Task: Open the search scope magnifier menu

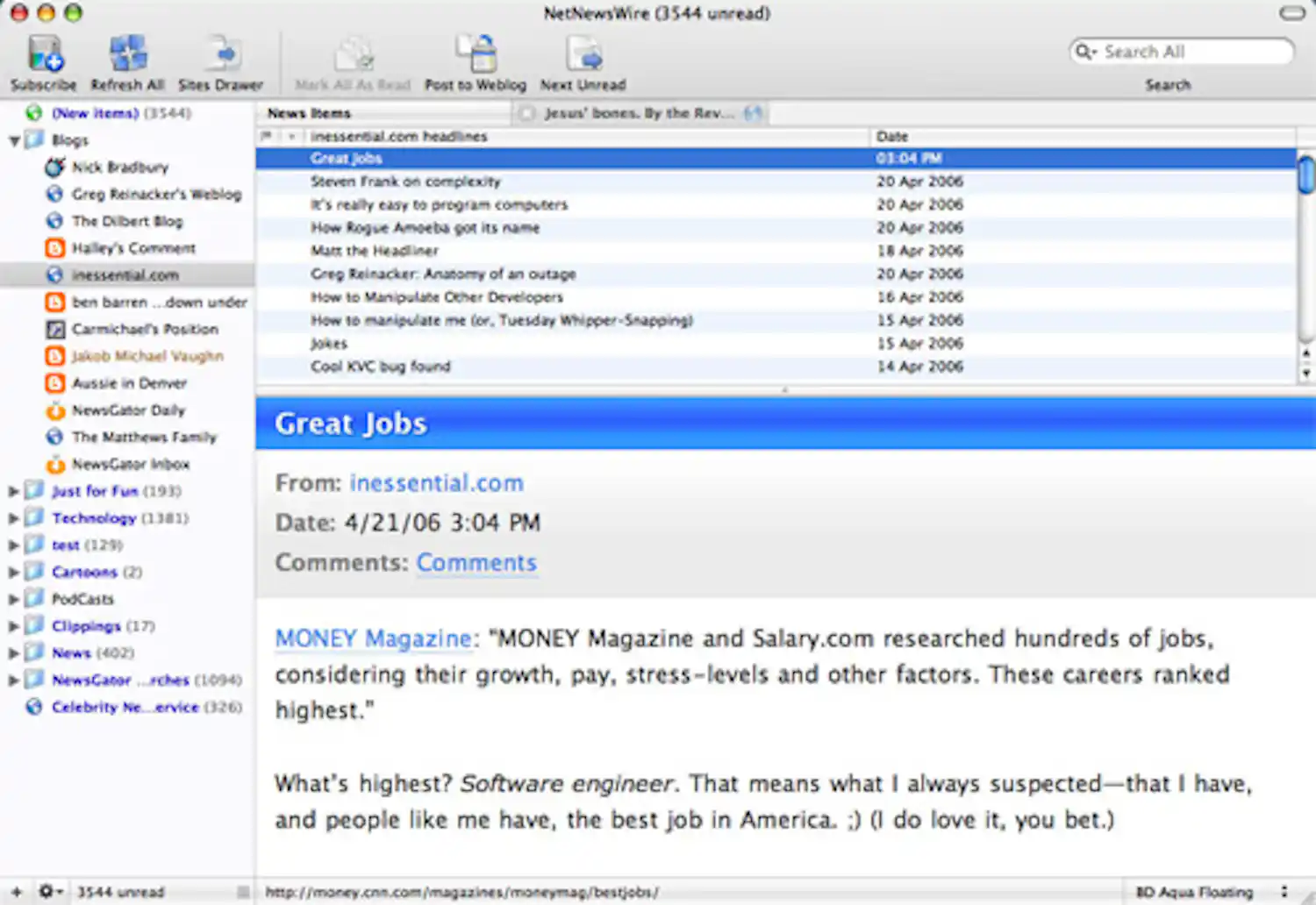Action: (x=1085, y=52)
